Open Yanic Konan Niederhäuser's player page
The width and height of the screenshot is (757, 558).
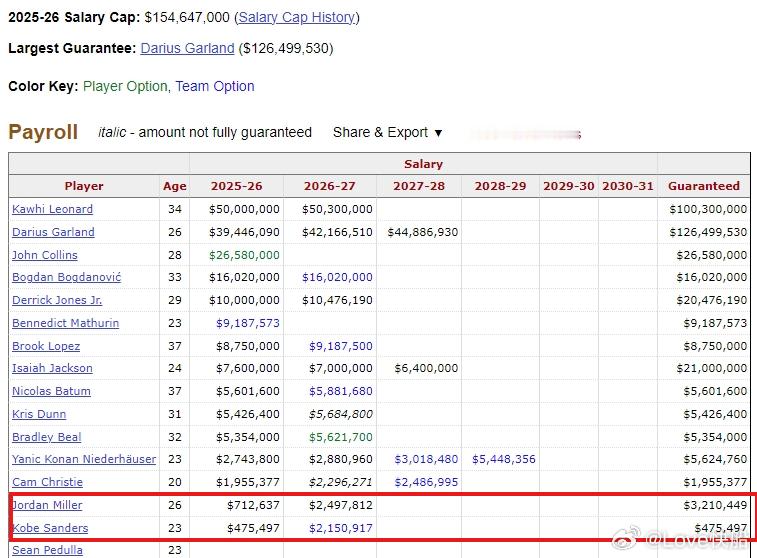(84, 459)
